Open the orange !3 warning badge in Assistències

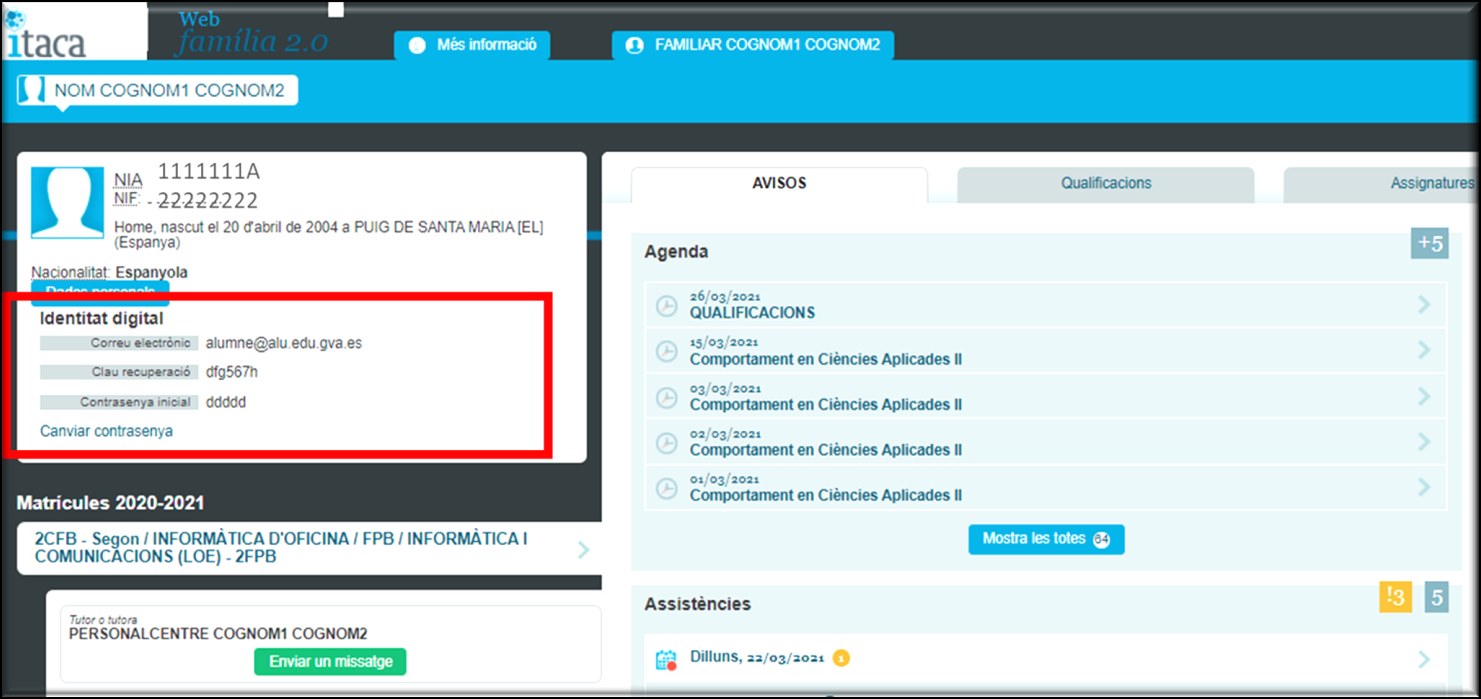pos(1394,597)
